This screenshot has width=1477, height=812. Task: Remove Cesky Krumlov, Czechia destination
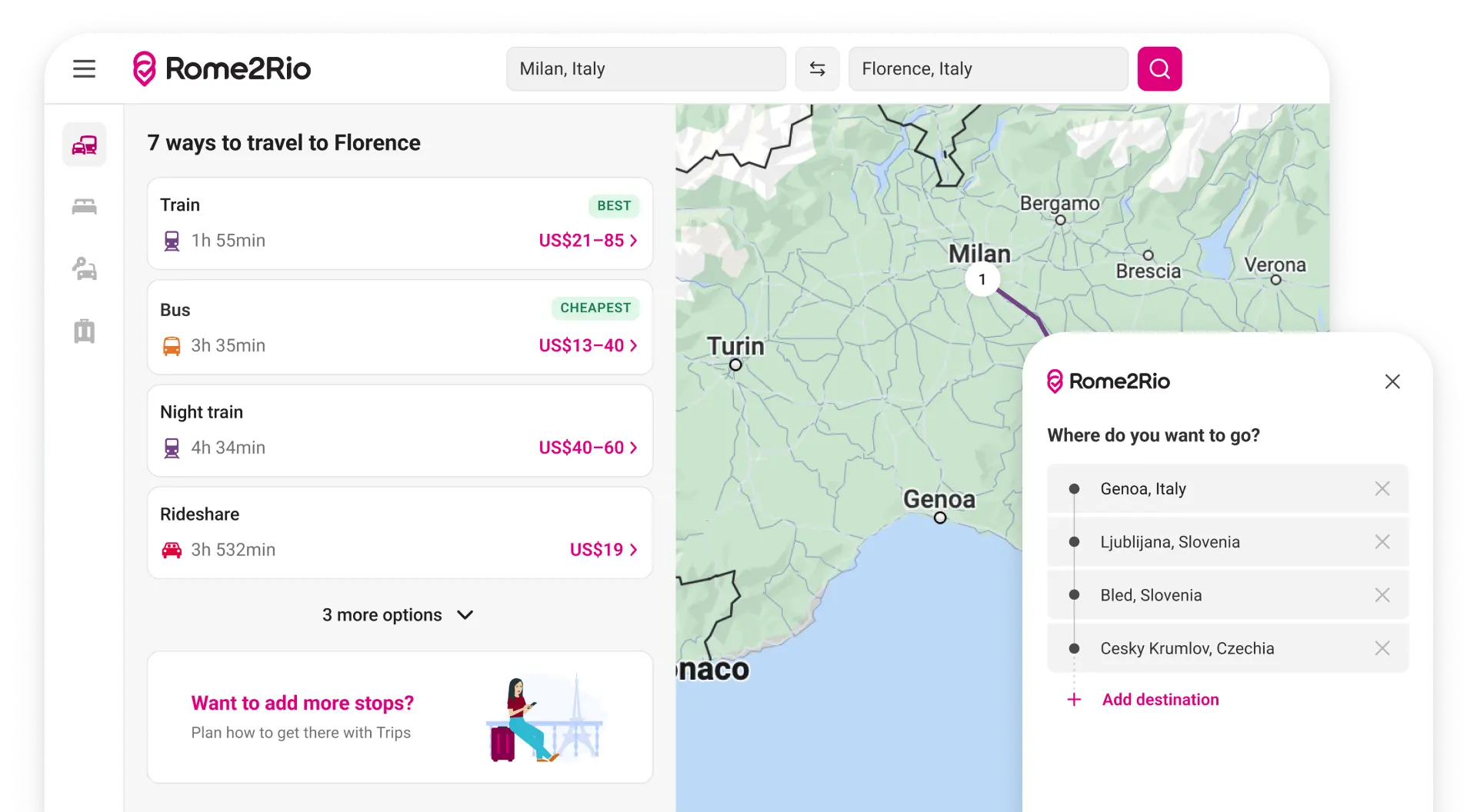(x=1382, y=648)
